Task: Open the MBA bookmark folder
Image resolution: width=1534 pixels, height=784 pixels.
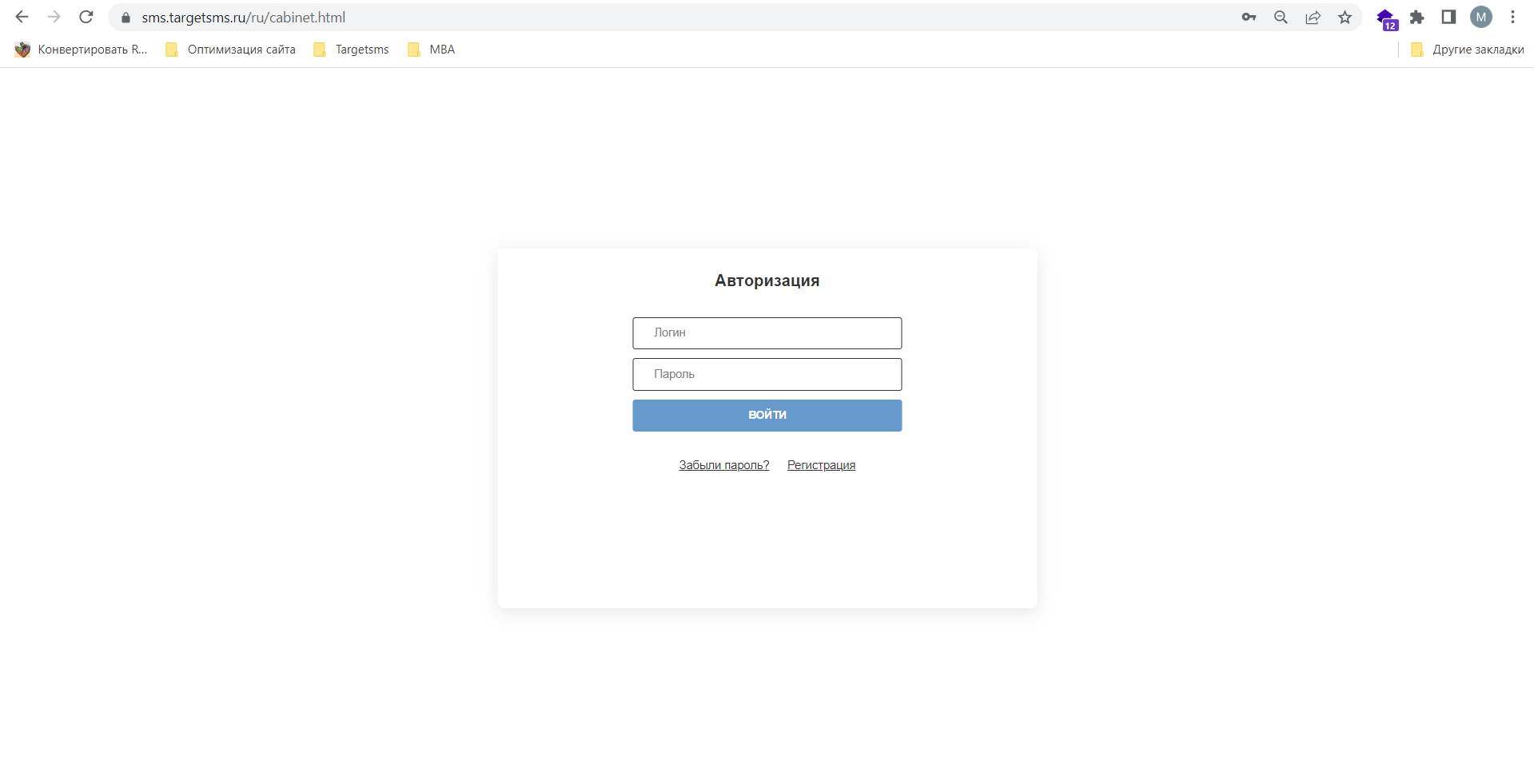Action: pyautogui.click(x=432, y=50)
